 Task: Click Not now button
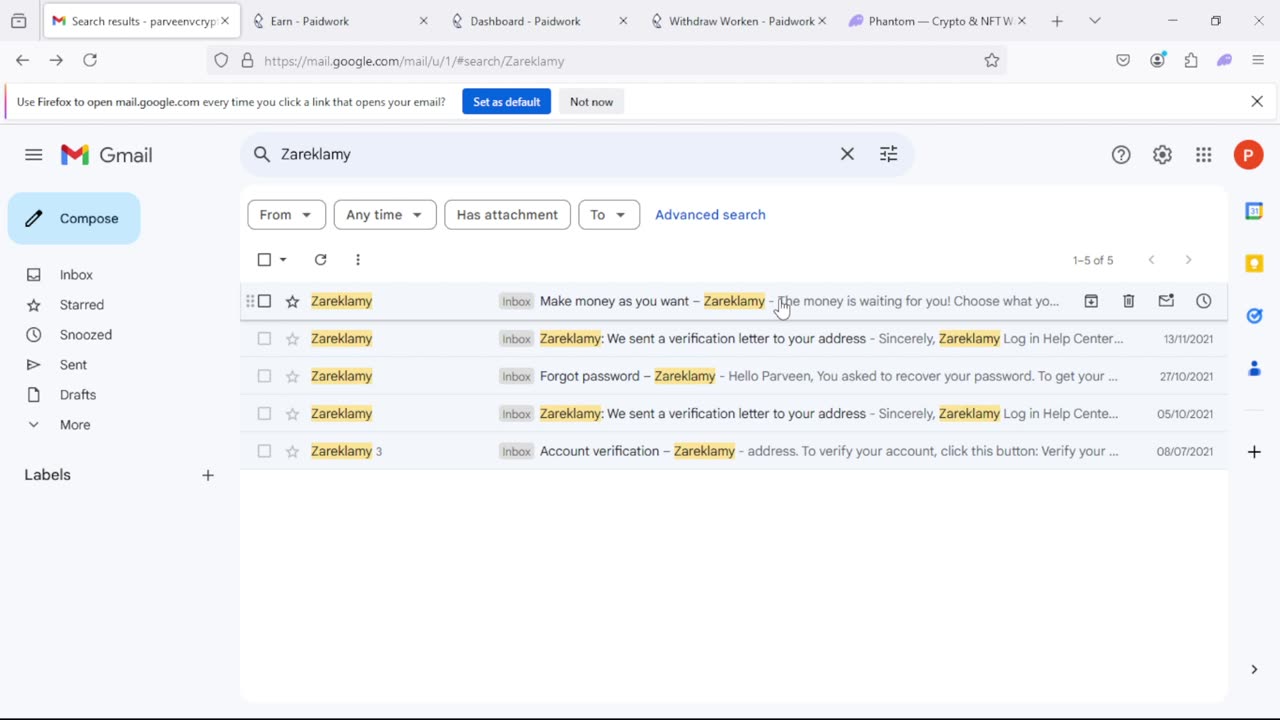coord(591,102)
